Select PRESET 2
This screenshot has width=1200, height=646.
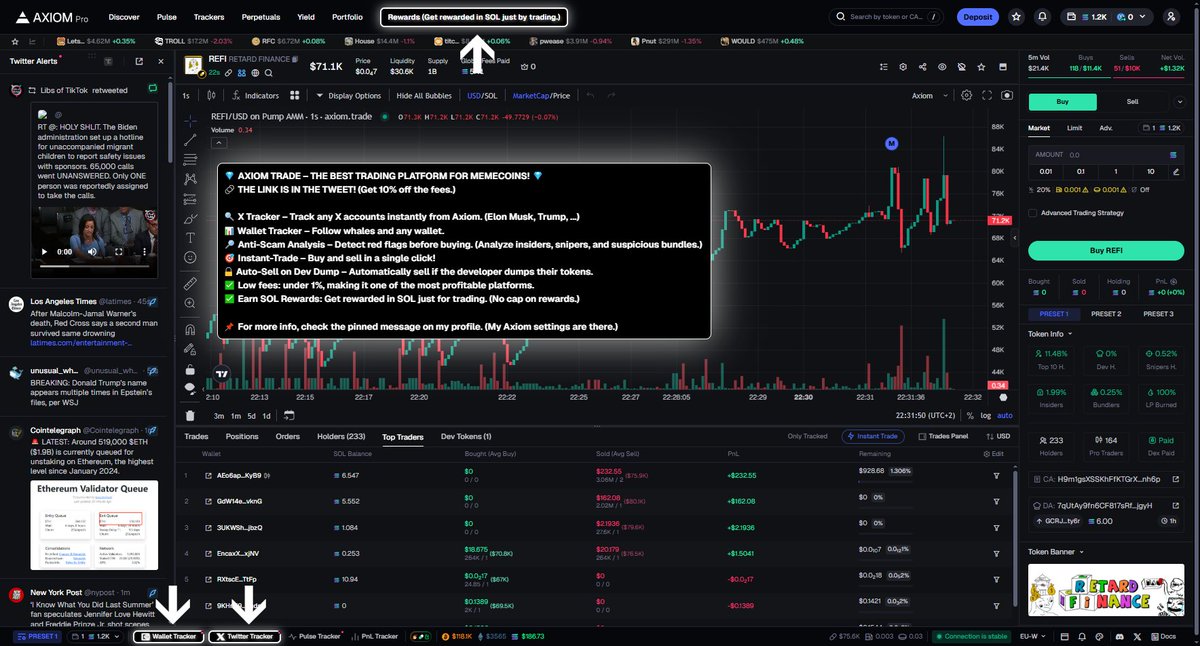pos(1105,314)
